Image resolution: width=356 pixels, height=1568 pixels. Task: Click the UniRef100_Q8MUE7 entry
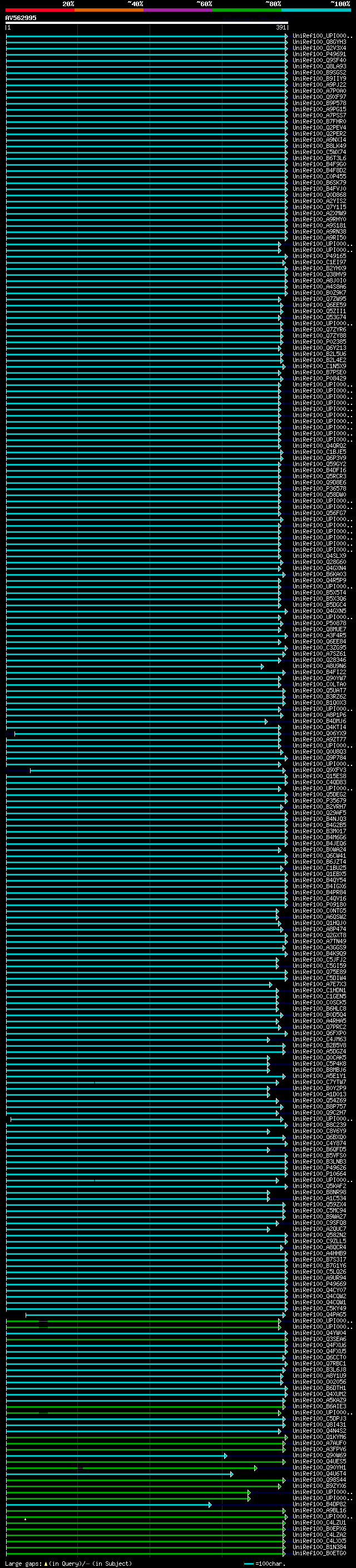(x=319, y=630)
